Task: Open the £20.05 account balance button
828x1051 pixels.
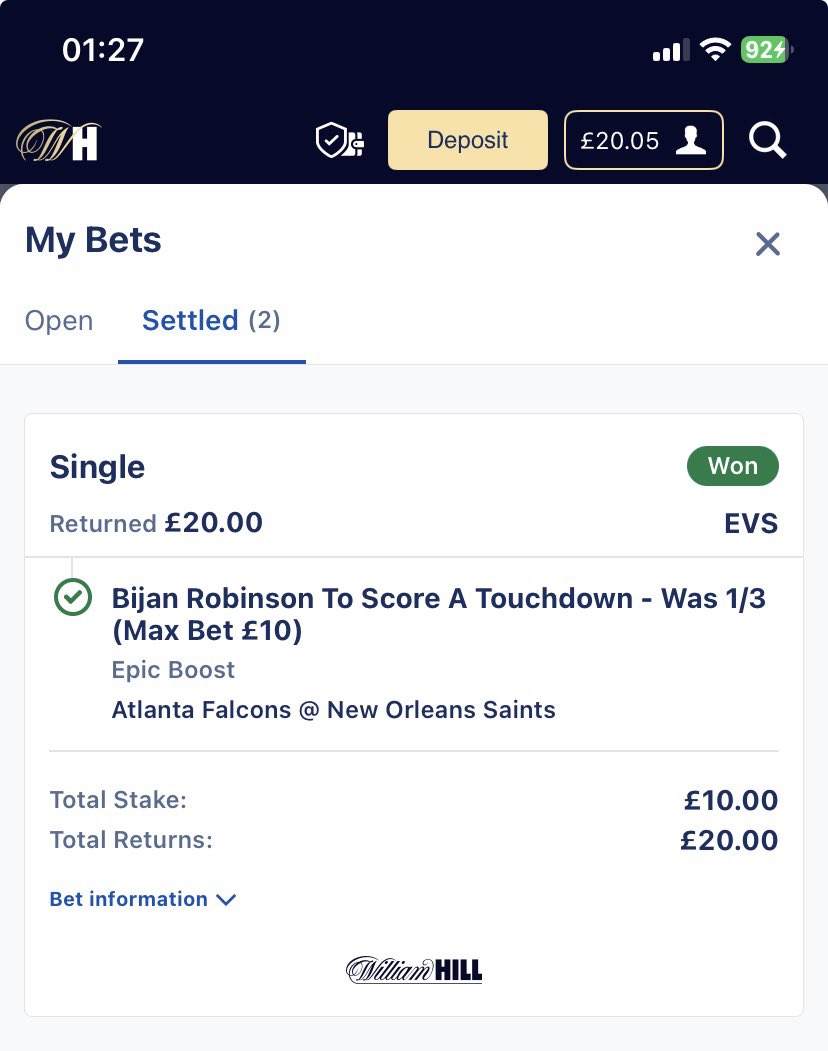Action: (x=644, y=140)
